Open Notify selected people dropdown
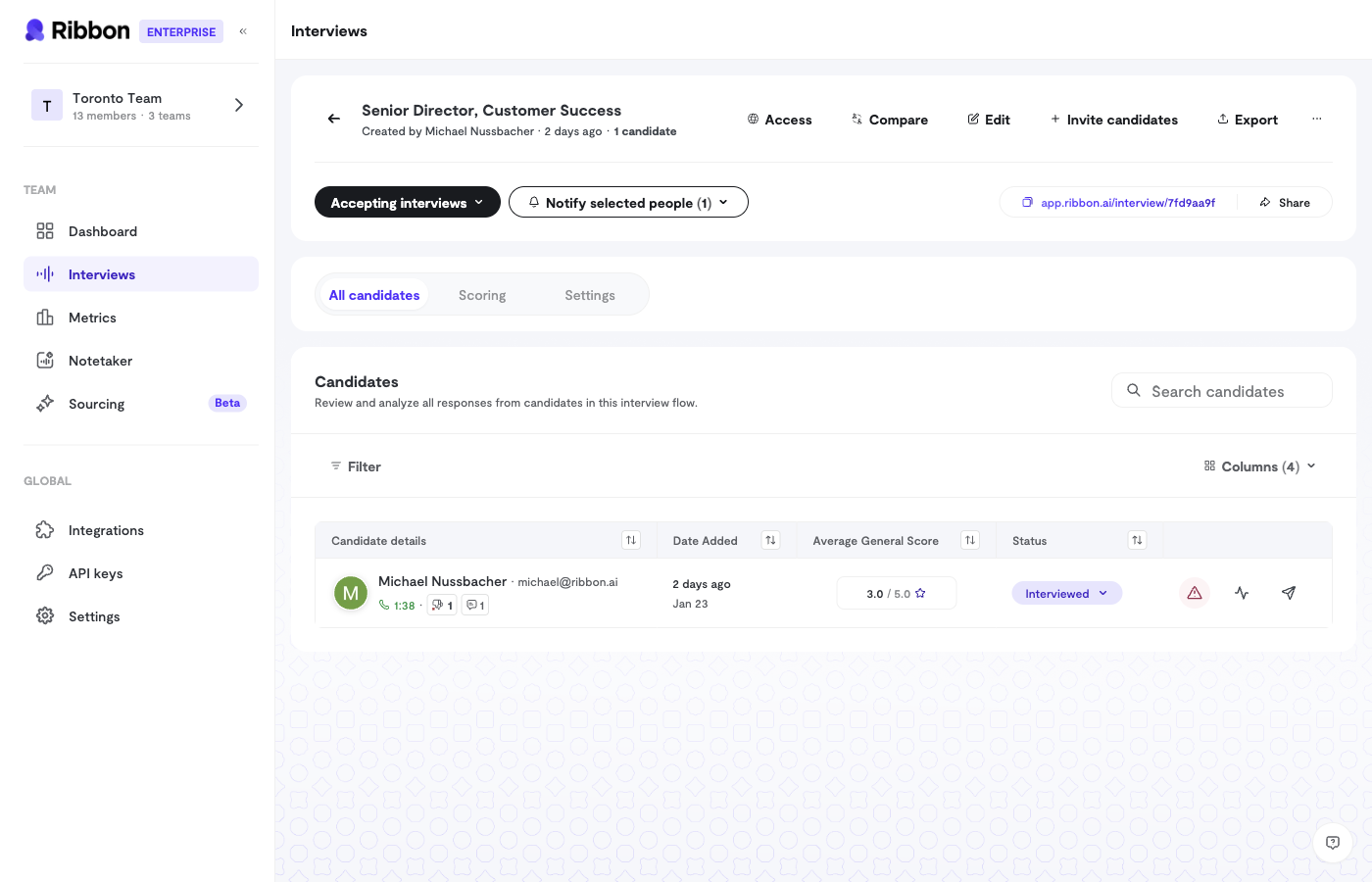The image size is (1372, 882). (628, 202)
